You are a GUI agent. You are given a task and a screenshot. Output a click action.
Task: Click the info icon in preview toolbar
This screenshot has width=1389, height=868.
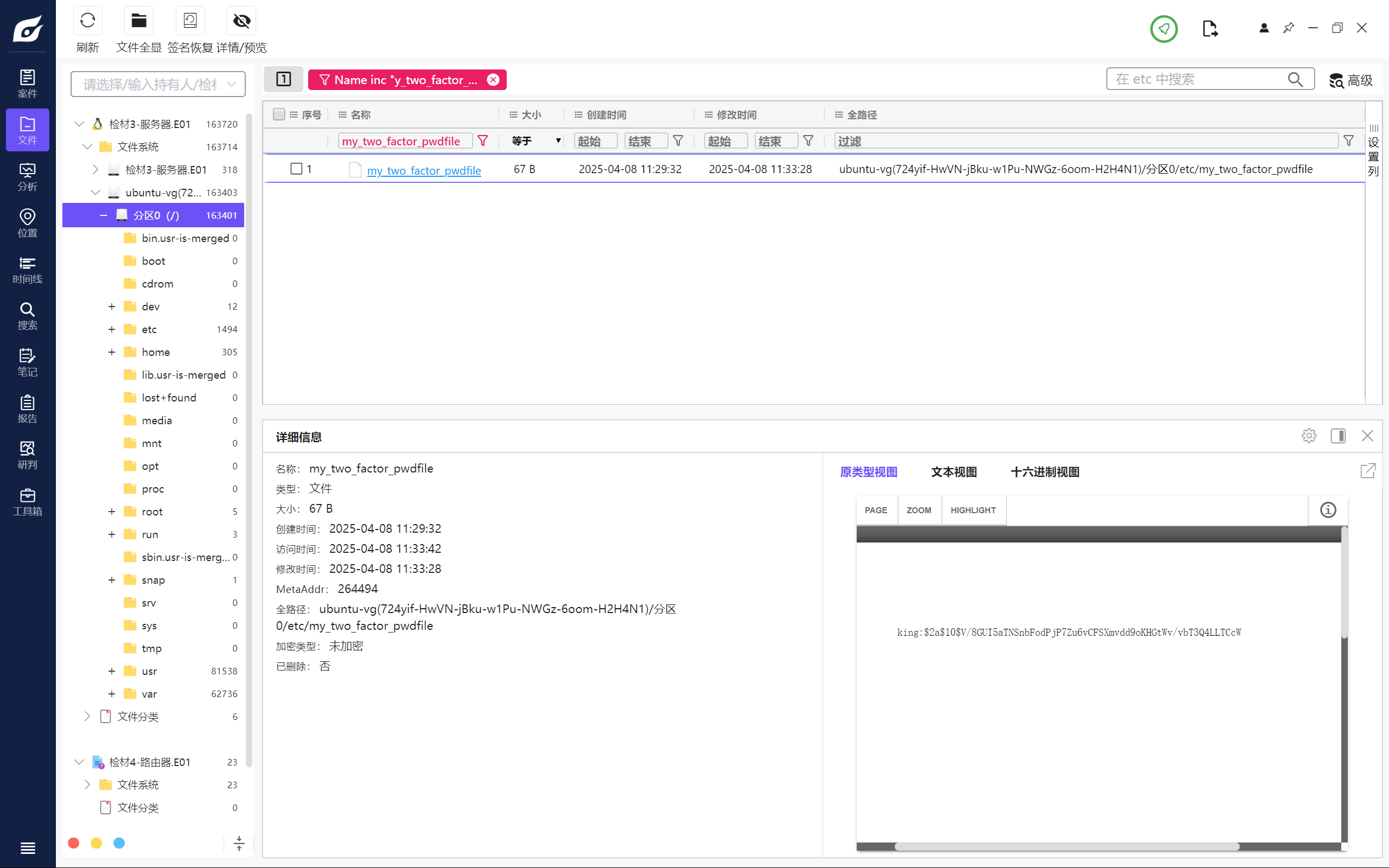(x=1328, y=510)
